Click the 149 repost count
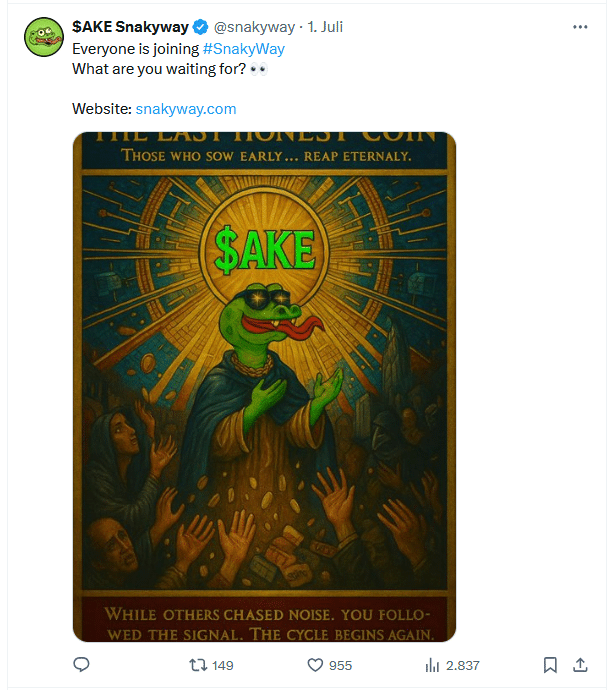 (x=223, y=665)
